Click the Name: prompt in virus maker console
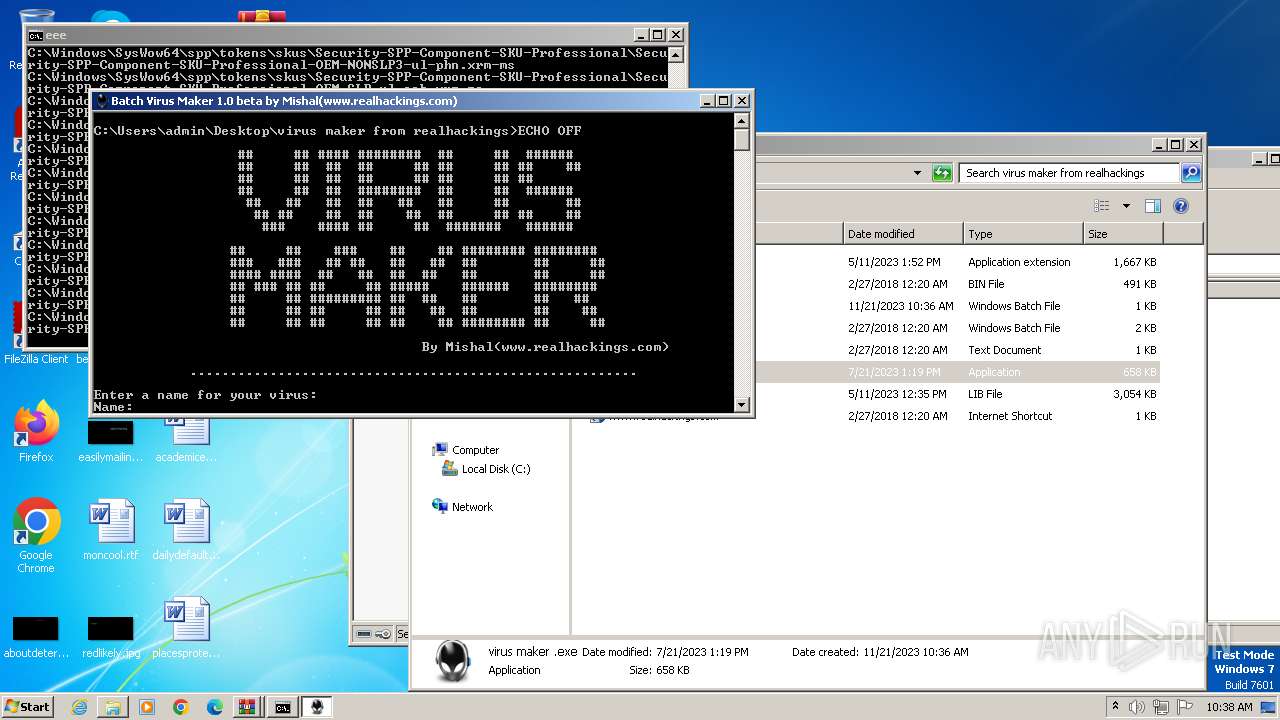 [113, 407]
